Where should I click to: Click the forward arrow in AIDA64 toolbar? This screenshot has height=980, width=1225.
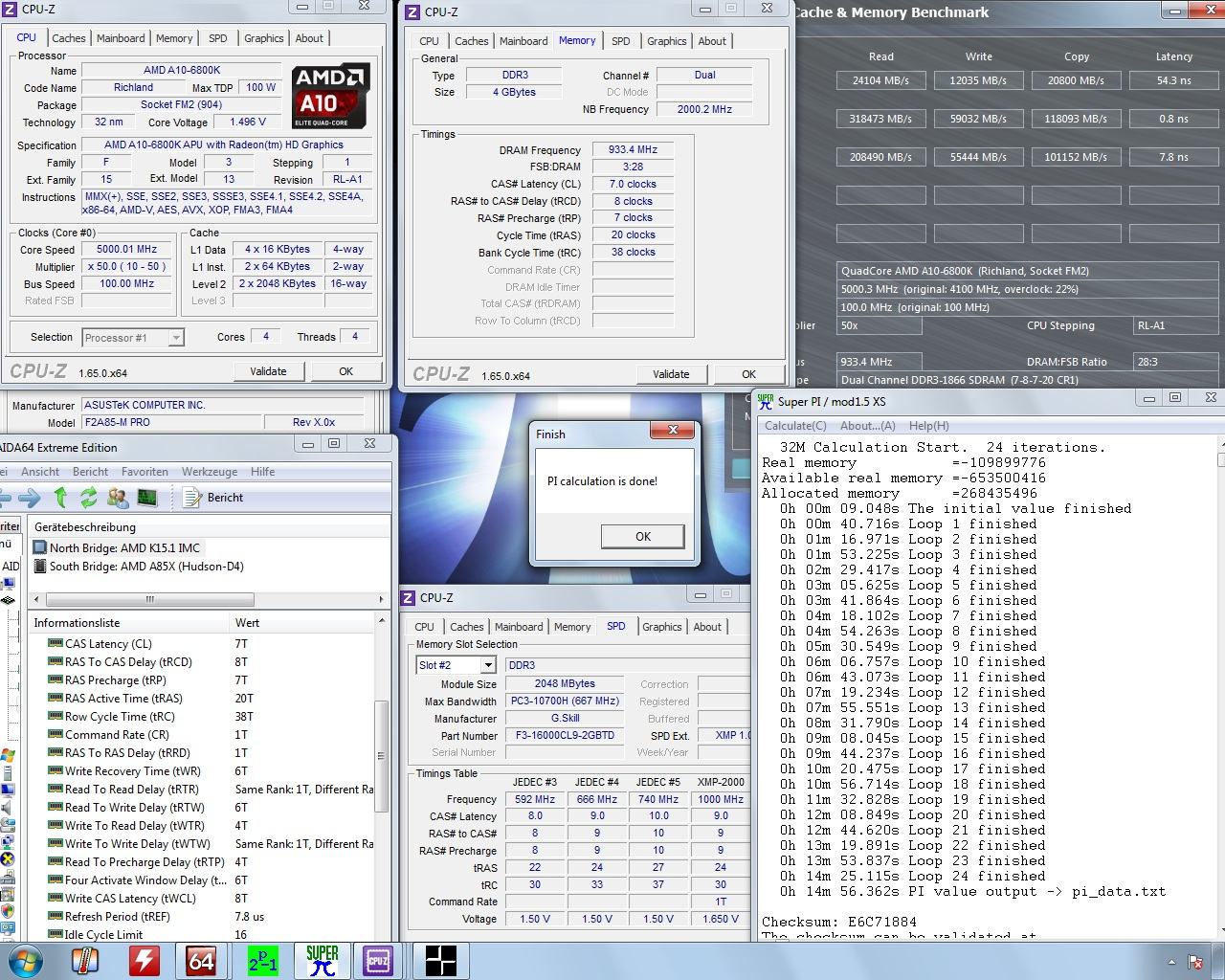[x=30, y=498]
